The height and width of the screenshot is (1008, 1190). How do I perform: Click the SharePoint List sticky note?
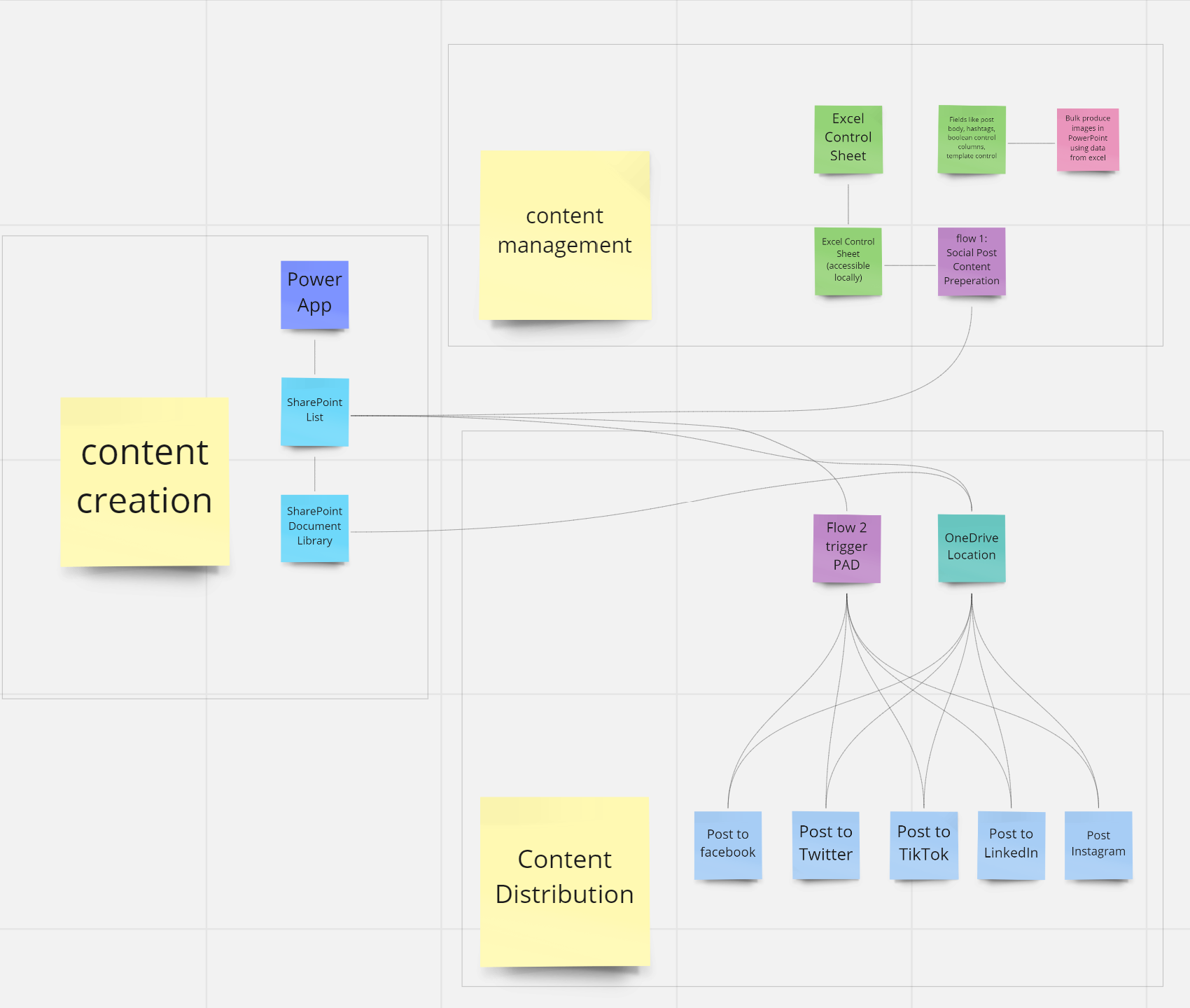tap(314, 411)
